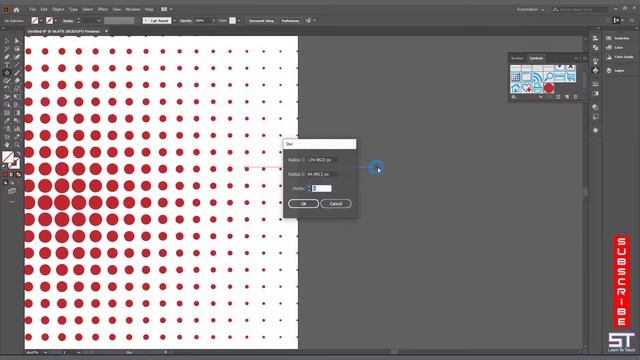Screen dimensions: 640x360
Task: Select the Magic Wand tool
Action: (7, 49)
